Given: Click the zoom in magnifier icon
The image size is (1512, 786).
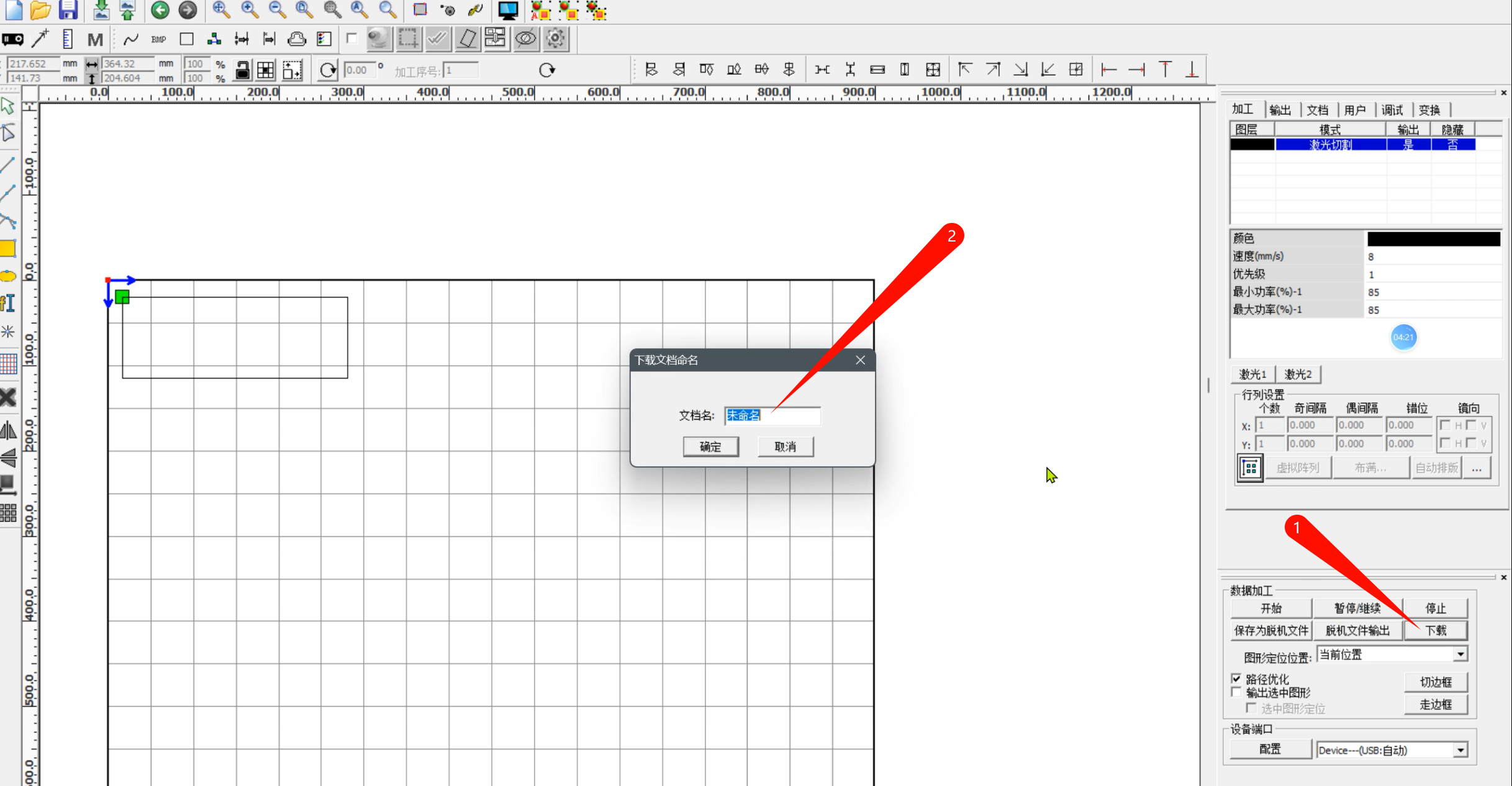Looking at the screenshot, I should pos(249,9).
